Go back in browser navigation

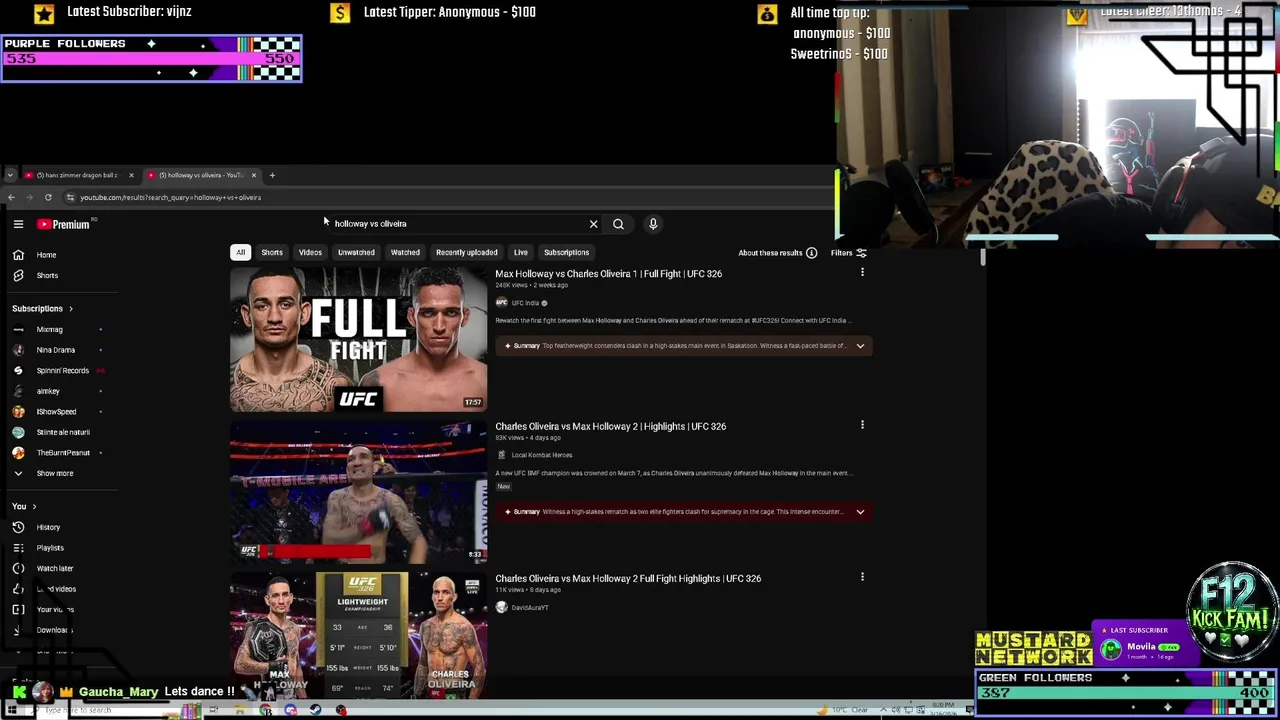tap(11, 197)
